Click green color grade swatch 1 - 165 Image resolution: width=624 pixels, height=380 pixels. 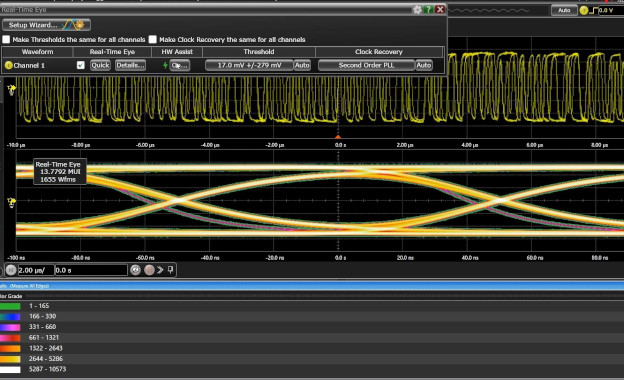(x=10, y=306)
